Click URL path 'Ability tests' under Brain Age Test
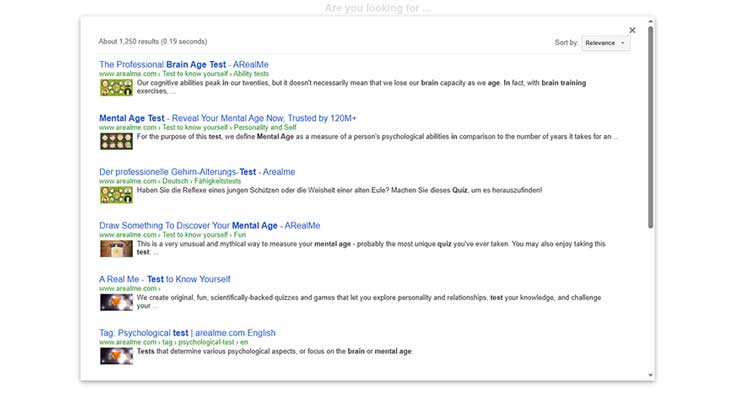This screenshot has height=409, width=750. [x=251, y=74]
